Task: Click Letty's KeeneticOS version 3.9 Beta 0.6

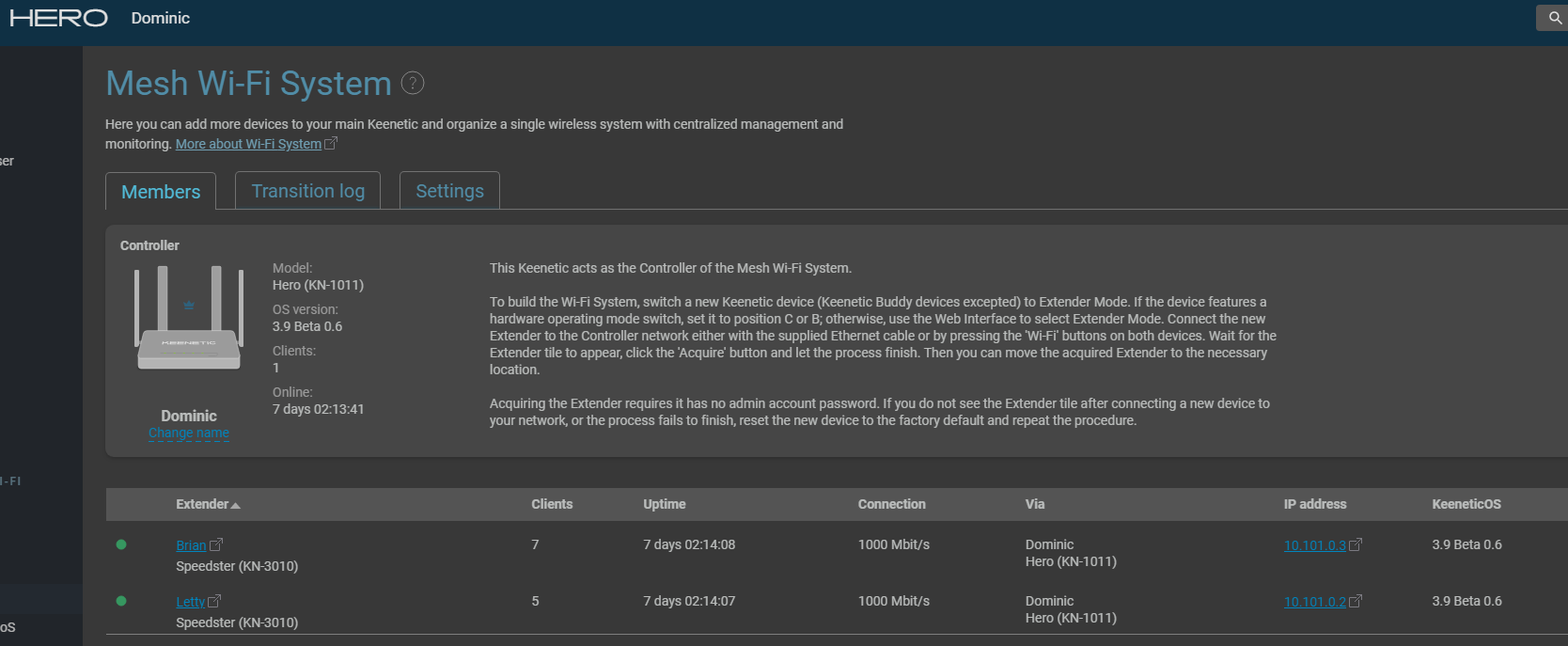Action: (x=1466, y=601)
